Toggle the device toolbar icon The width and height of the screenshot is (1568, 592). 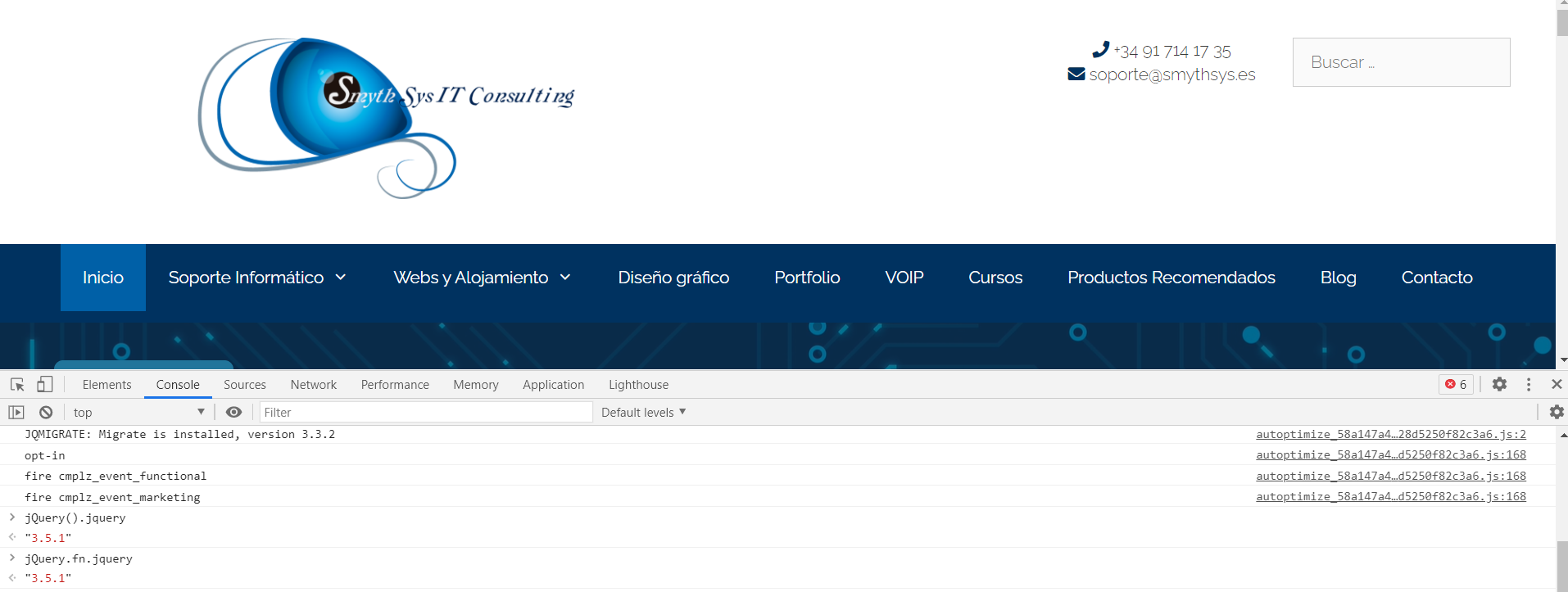click(44, 384)
